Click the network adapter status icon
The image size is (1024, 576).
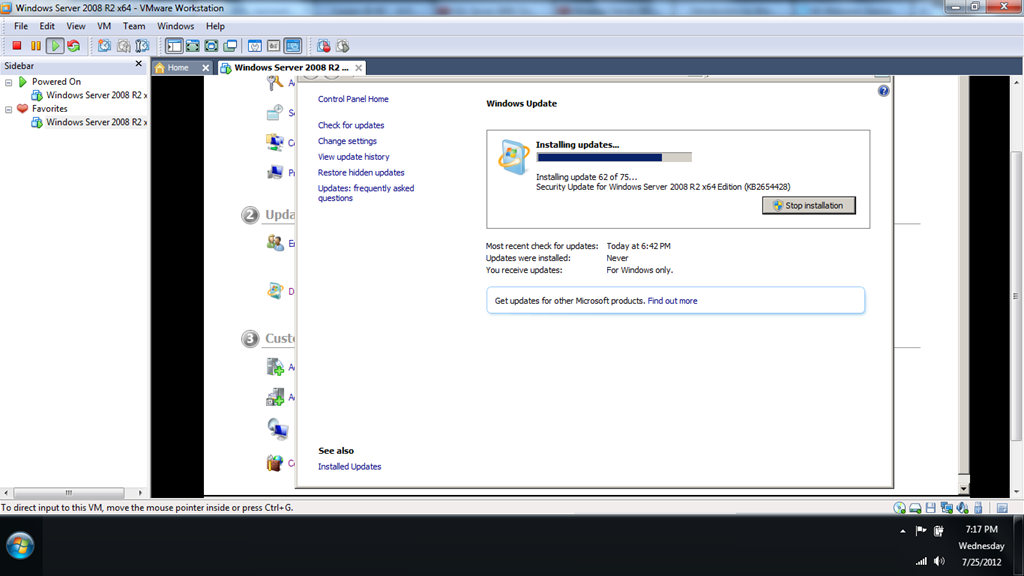[946, 508]
